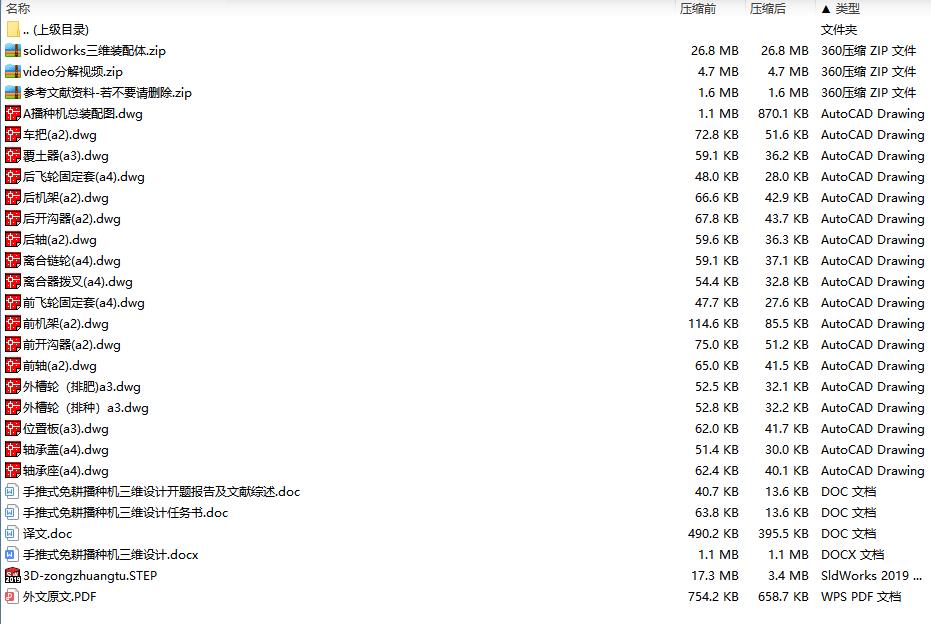The image size is (931, 624).
Task: Click the 轴承座(a4).dwg file icon
Action: tap(13, 471)
